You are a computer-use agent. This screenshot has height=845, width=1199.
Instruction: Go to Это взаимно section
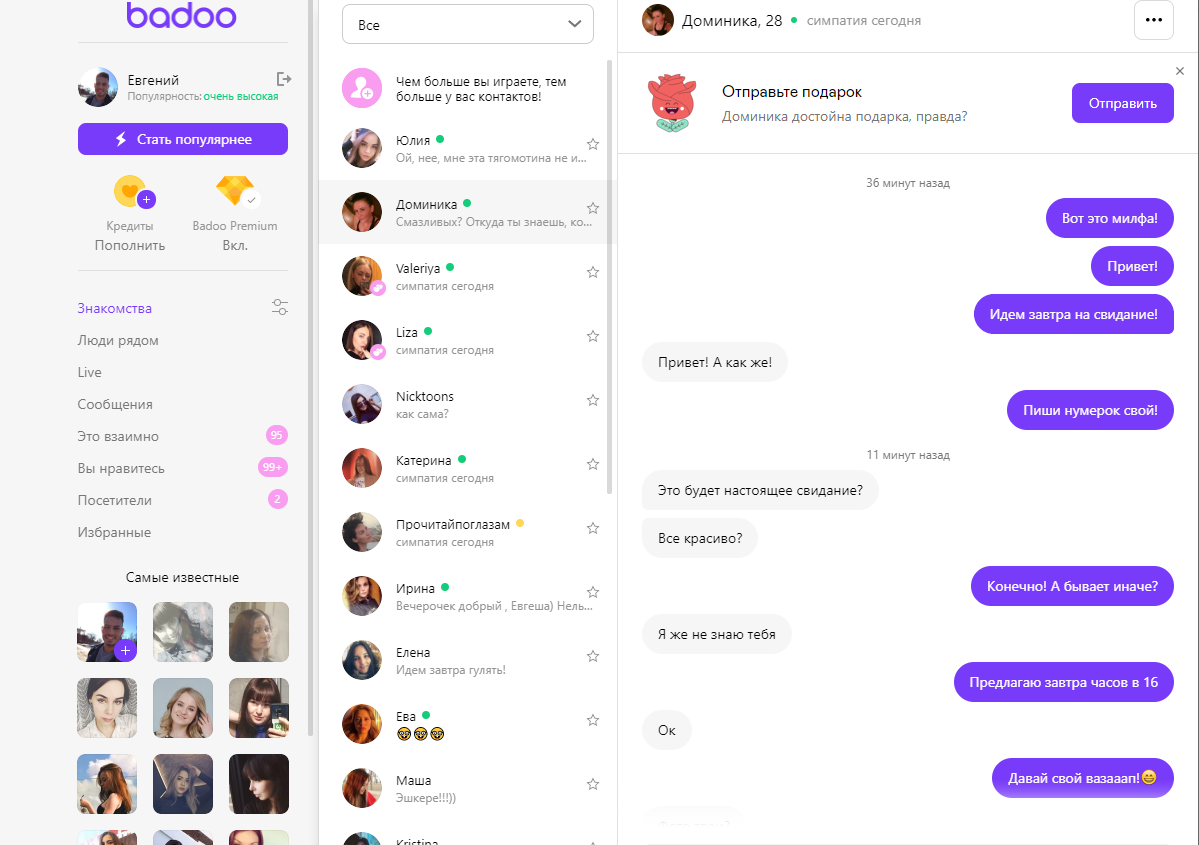click(118, 436)
